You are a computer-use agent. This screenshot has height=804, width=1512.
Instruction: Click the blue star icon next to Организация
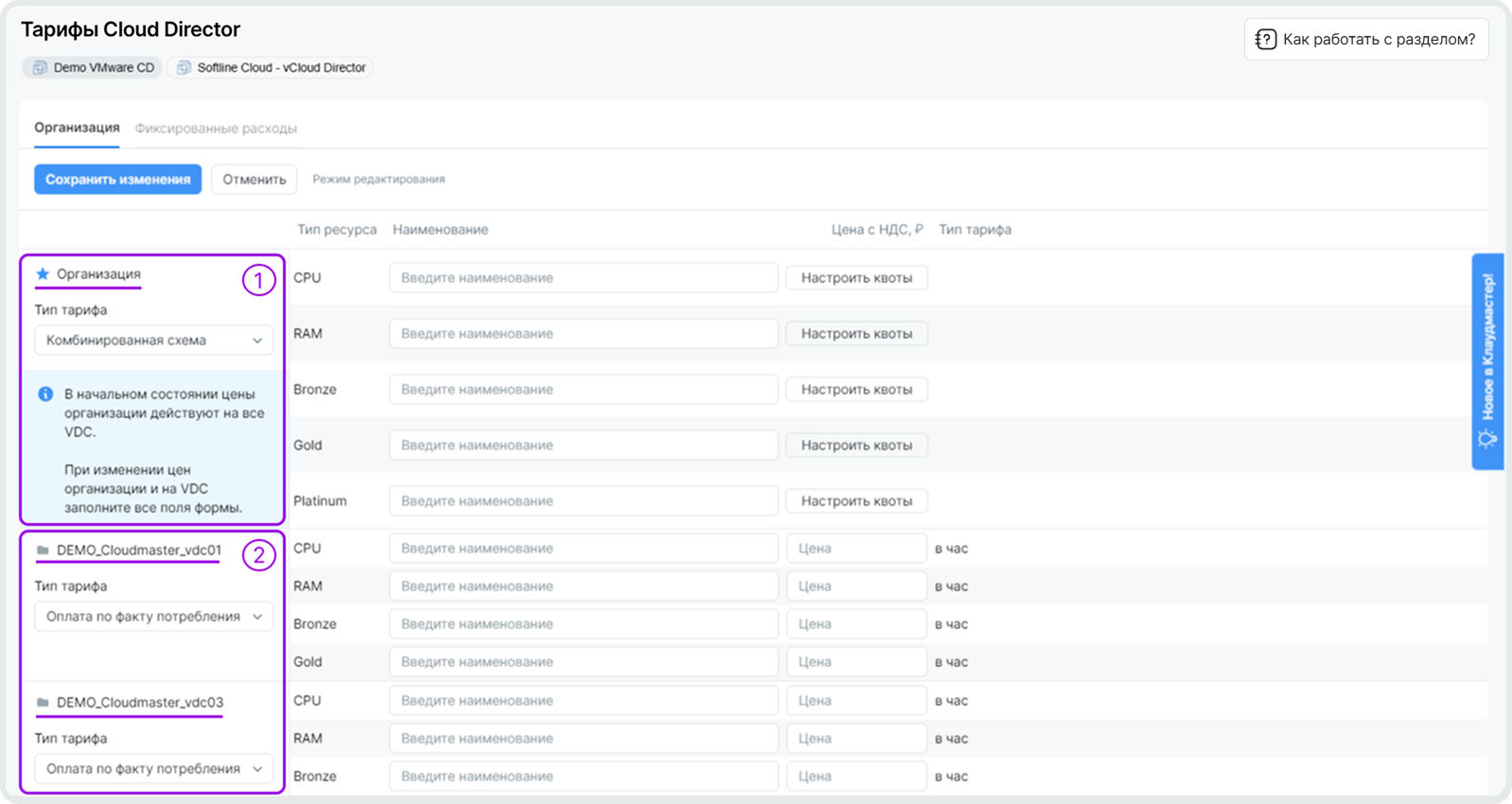(x=43, y=274)
